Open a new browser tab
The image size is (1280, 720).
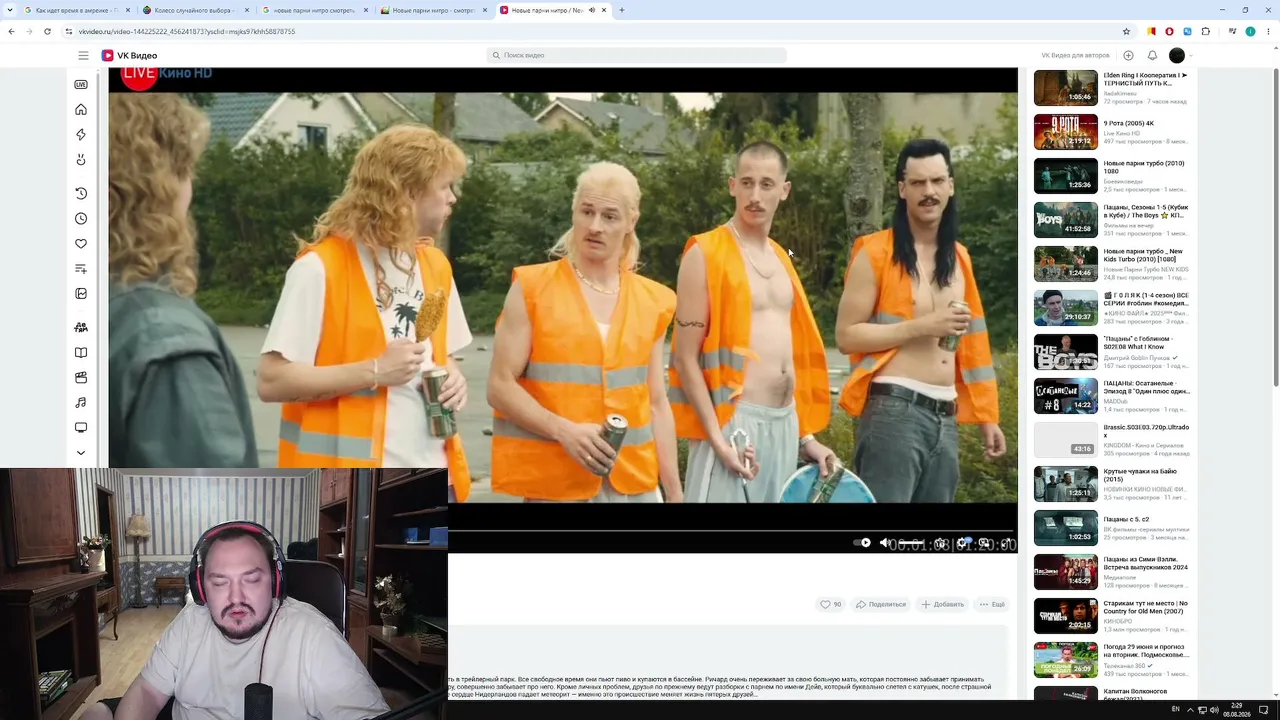coord(622,10)
